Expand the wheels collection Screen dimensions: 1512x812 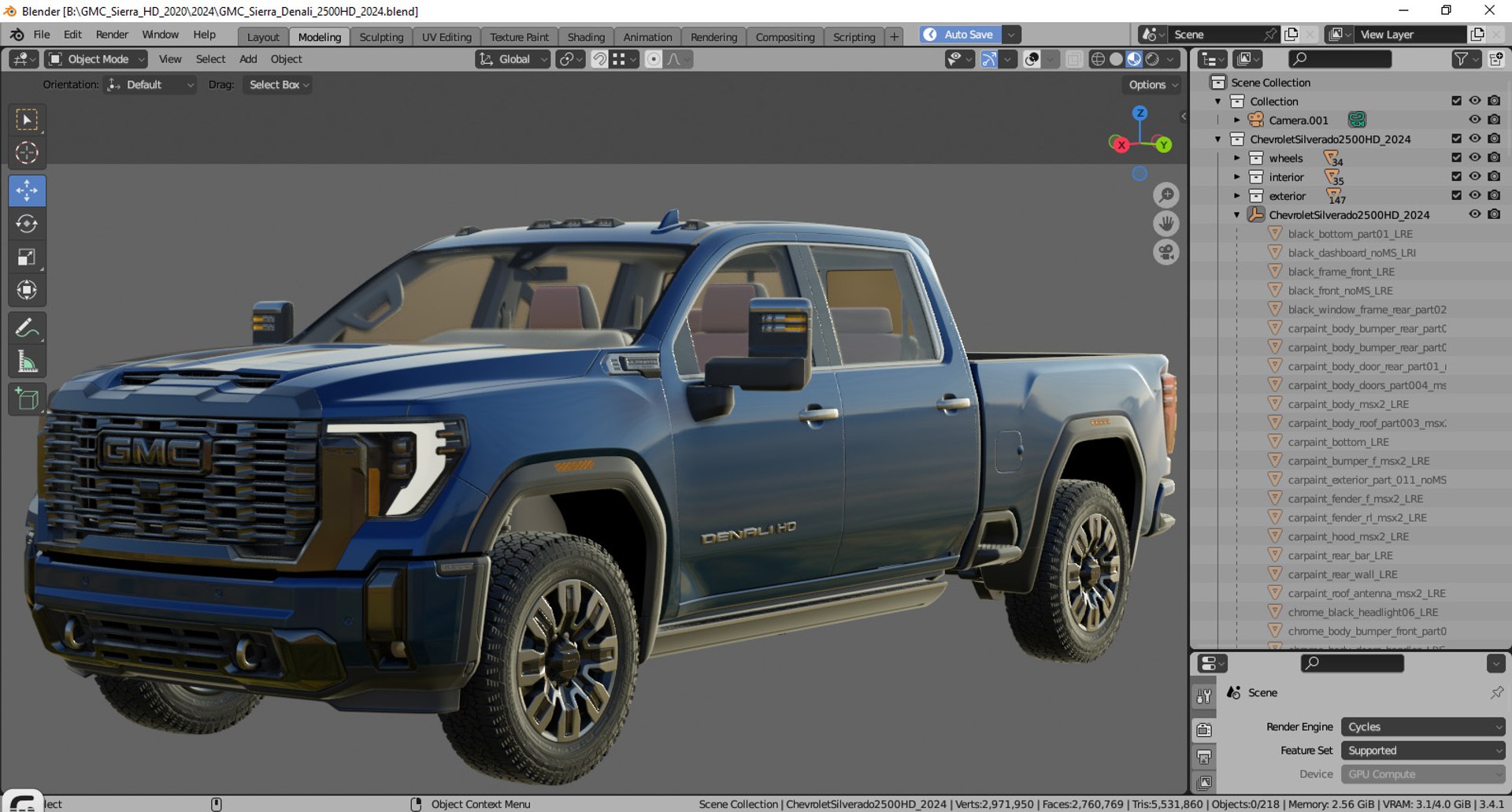(x=1237, y=158)
